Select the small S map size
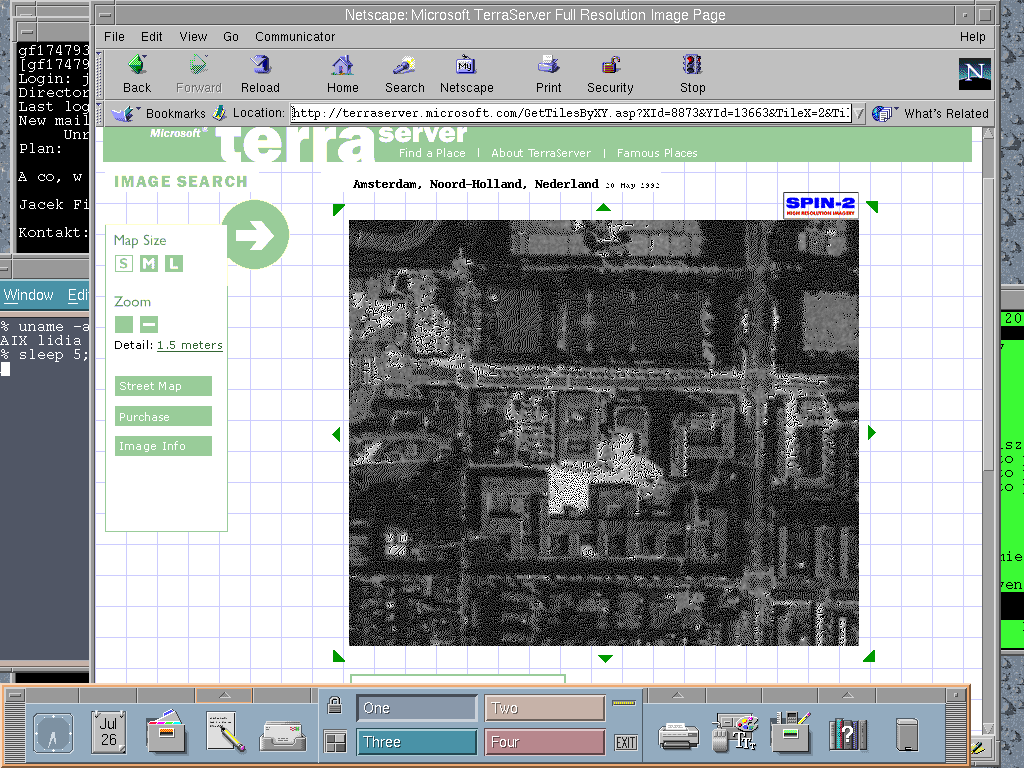Screen dimensions: 1024x768 click(123, 263)
